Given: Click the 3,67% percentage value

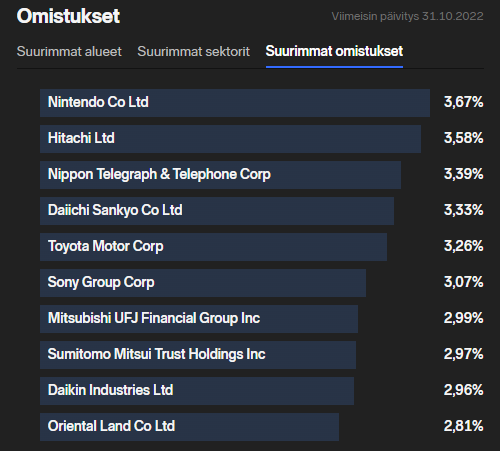Looking at the screenshot, I should [x=463, y=102].
